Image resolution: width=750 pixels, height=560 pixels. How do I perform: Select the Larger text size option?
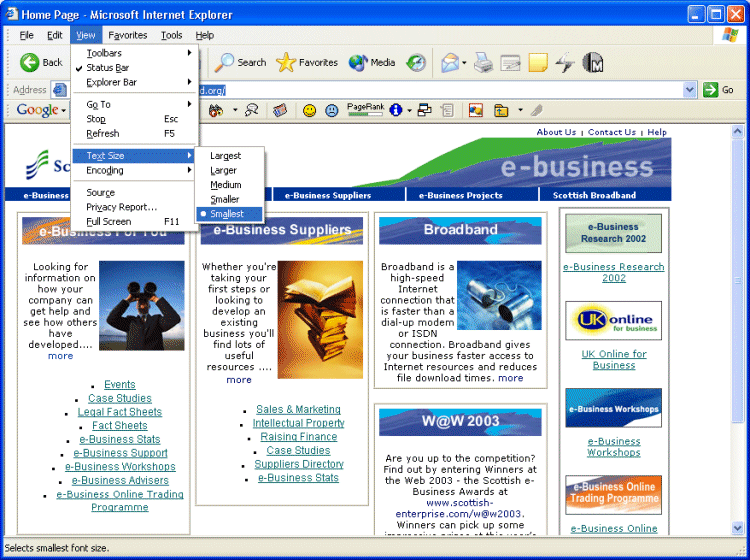pos(230,170)
